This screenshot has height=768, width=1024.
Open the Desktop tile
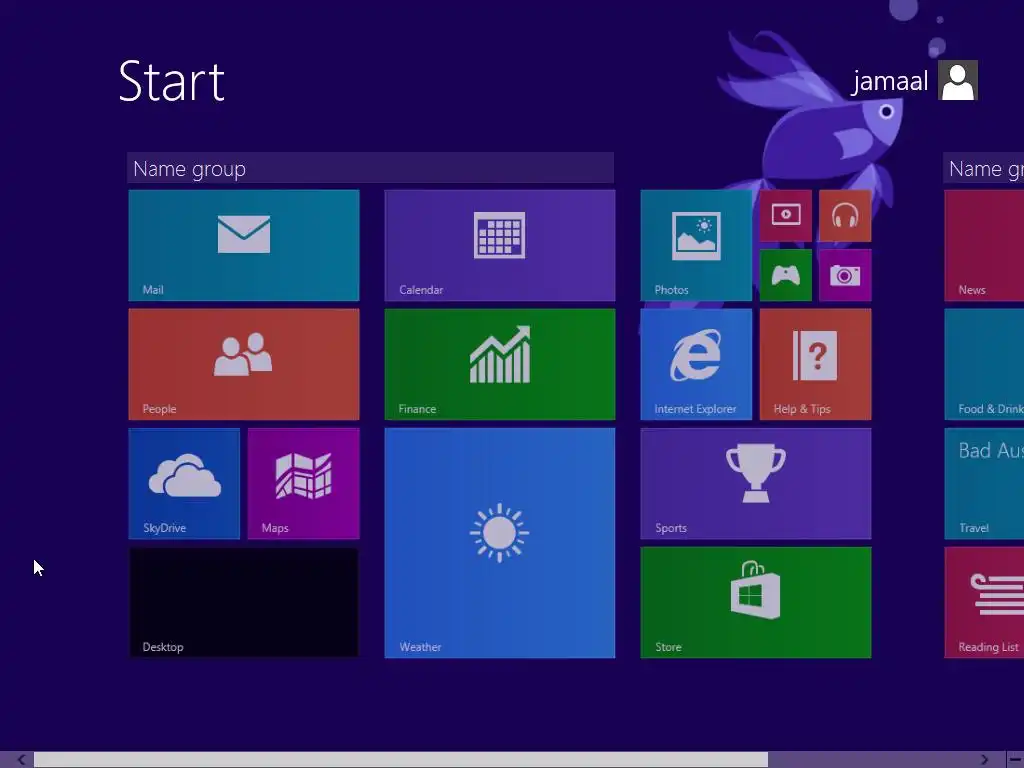tap(244, 603)
